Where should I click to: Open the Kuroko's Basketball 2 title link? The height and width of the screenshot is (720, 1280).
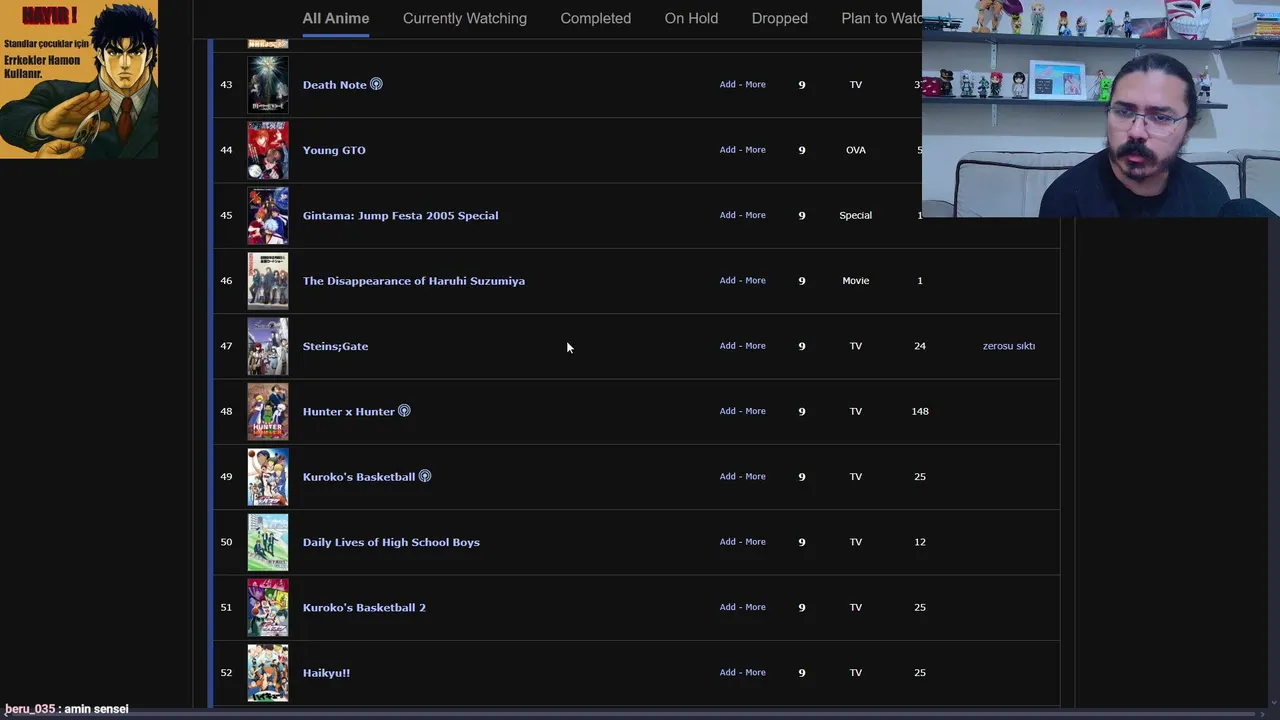[x=364, y=607]
